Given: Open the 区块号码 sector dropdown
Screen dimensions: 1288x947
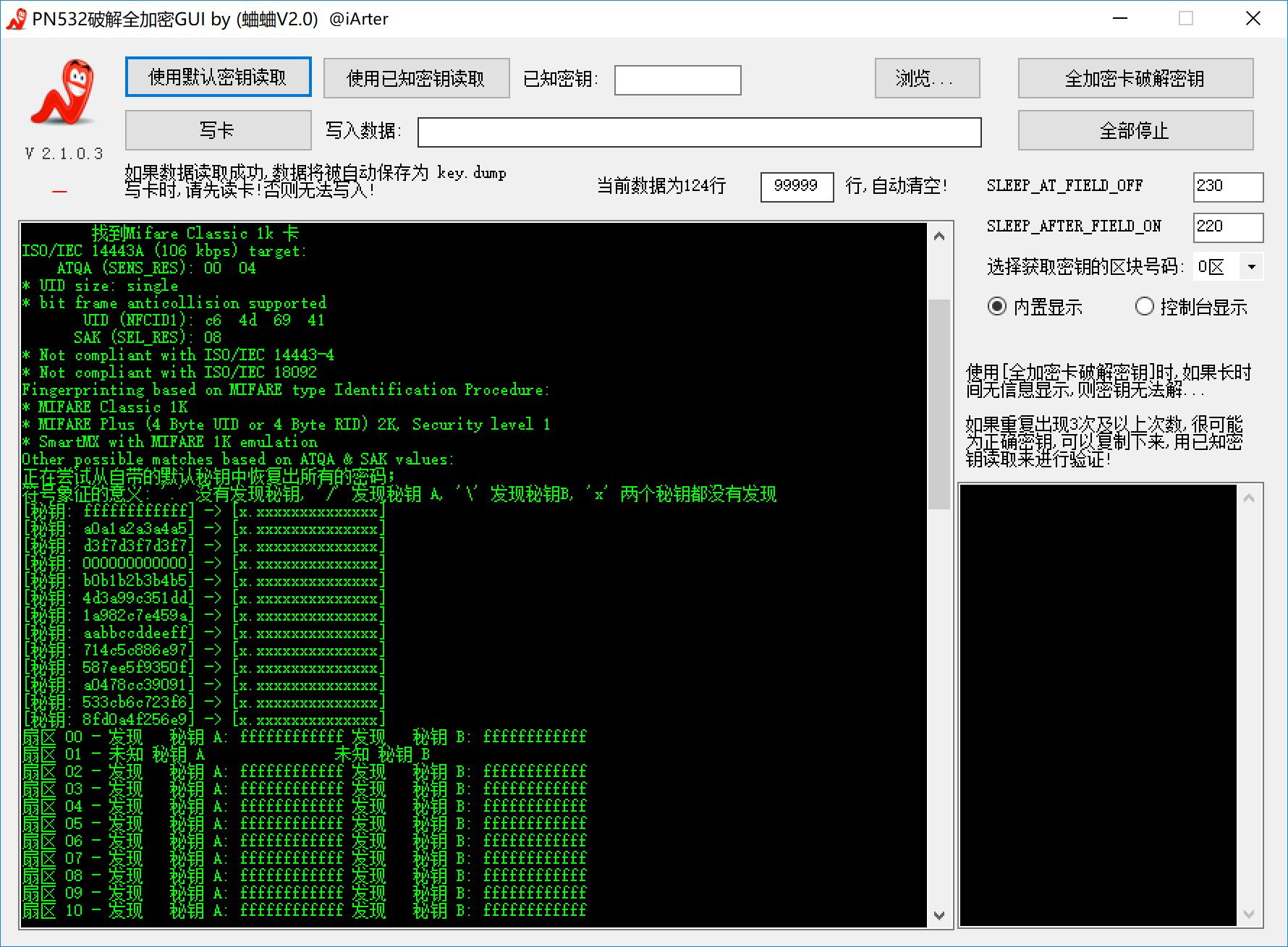Looking at the screenshot, I should click(x=1253, y=266).
